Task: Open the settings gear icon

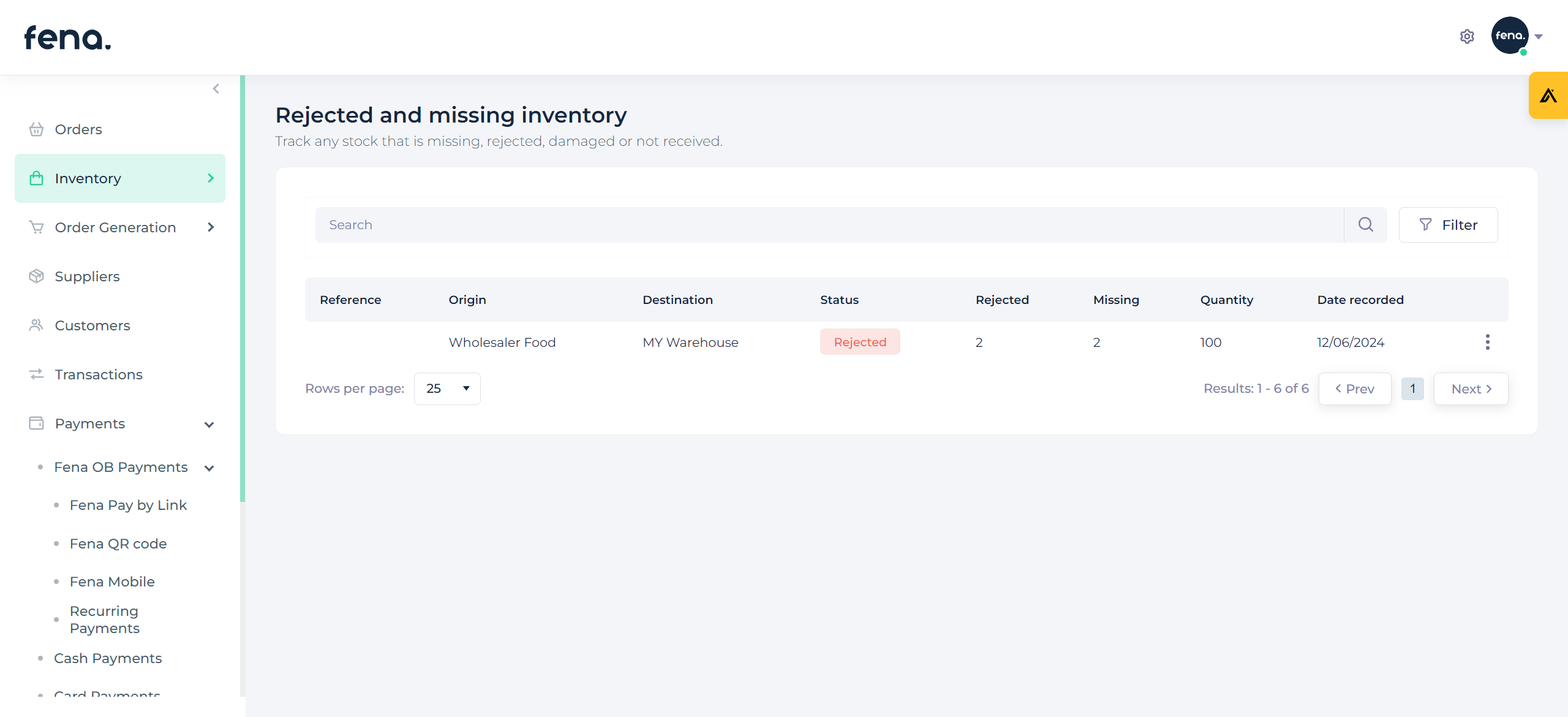Action: click(x=1467, y=37)
